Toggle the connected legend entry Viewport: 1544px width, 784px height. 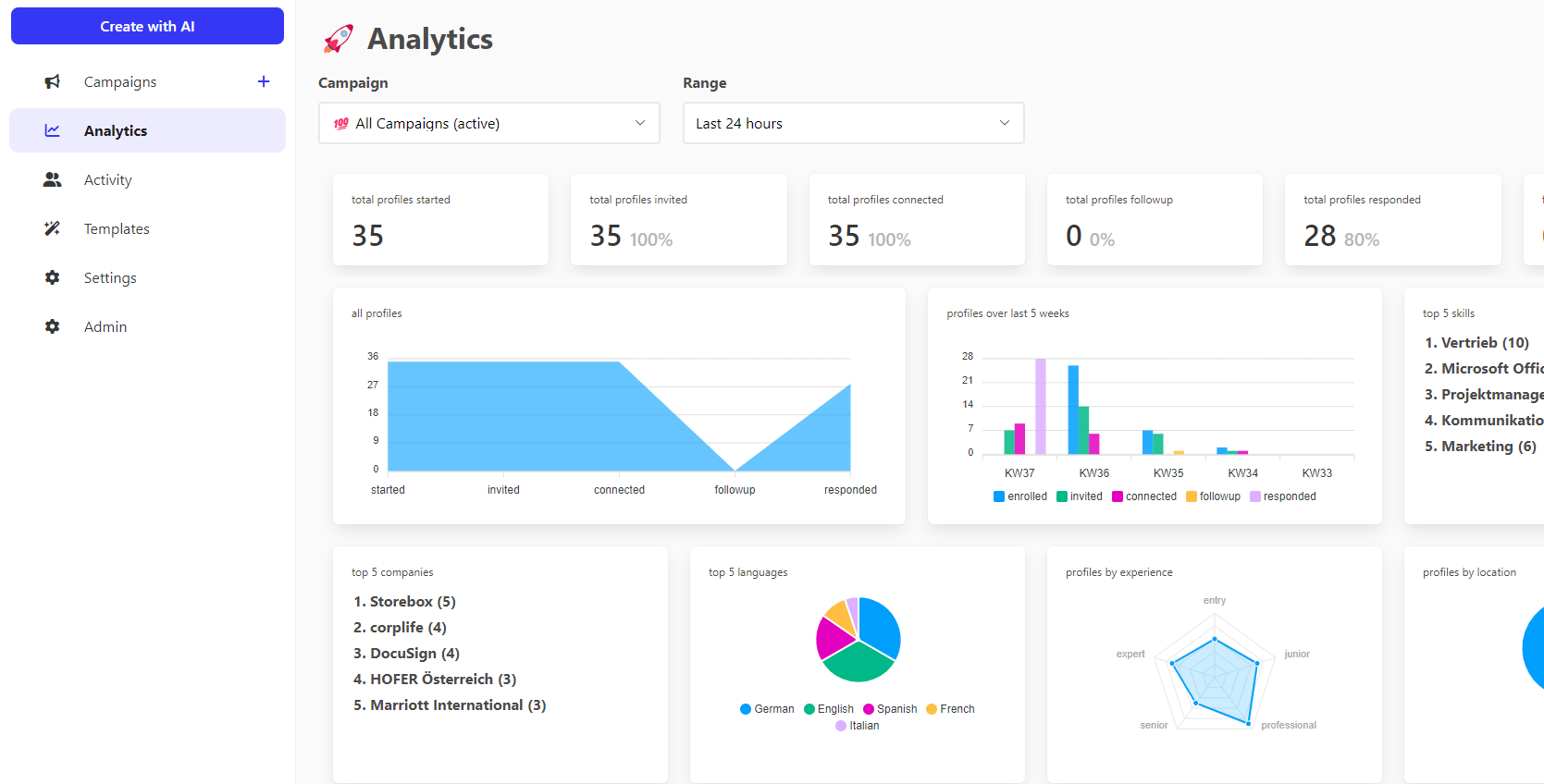[x=1144, y=496]
